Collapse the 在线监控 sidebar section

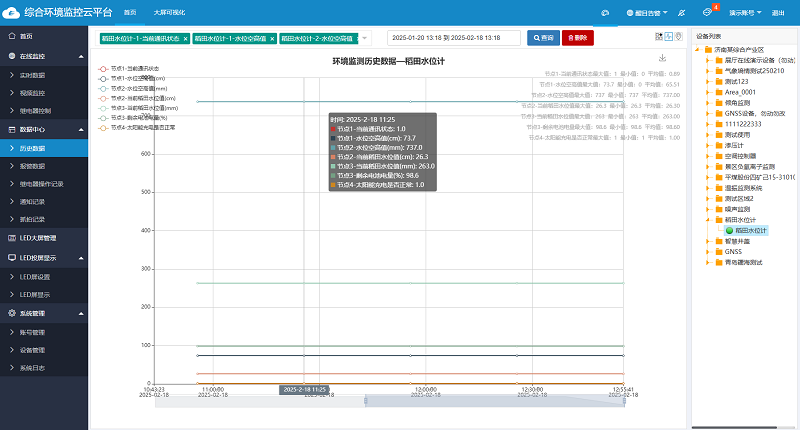coord(79,56)
